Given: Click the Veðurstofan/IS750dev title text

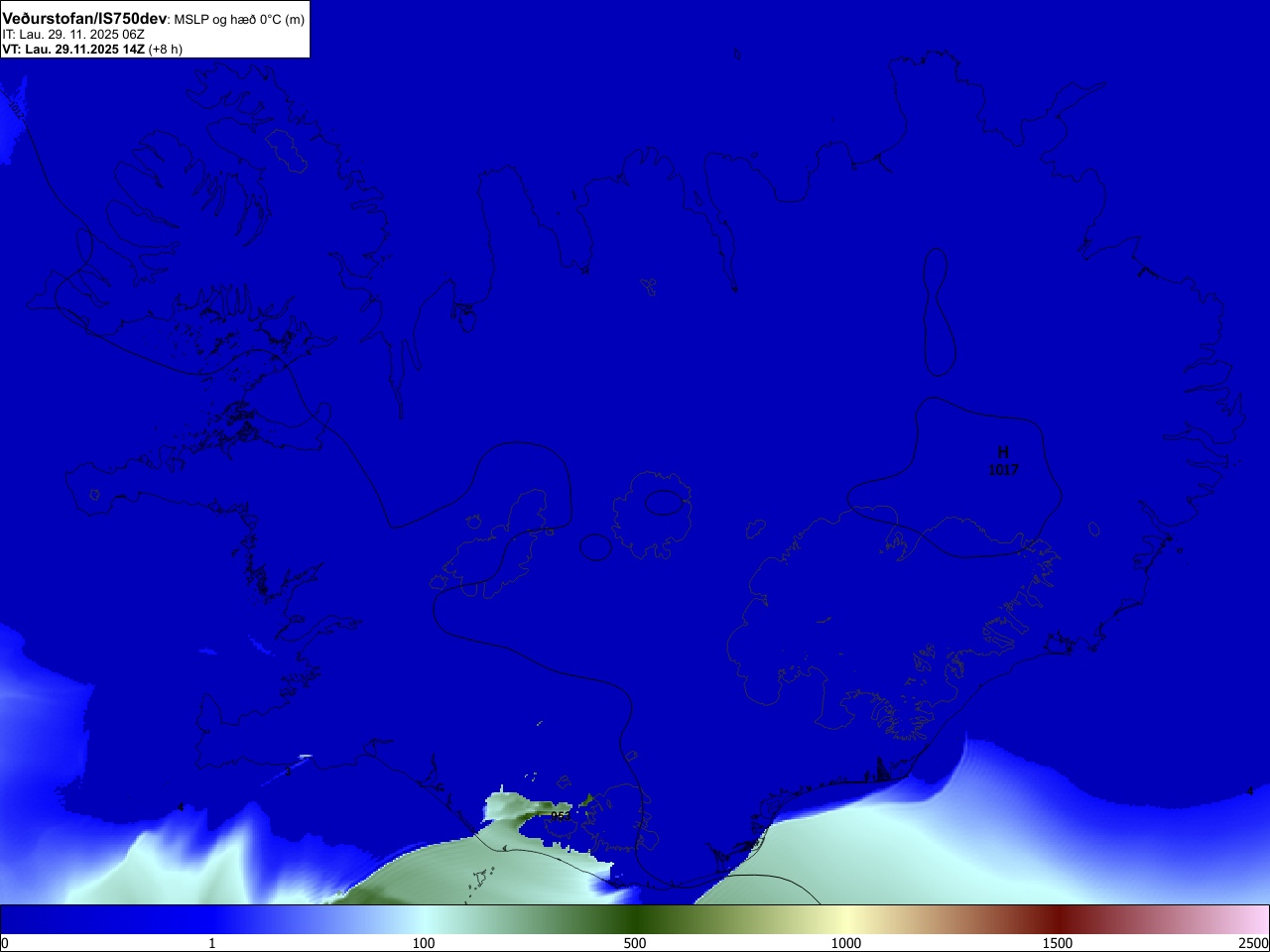Looking at the screenshot, I should point(84,19).
